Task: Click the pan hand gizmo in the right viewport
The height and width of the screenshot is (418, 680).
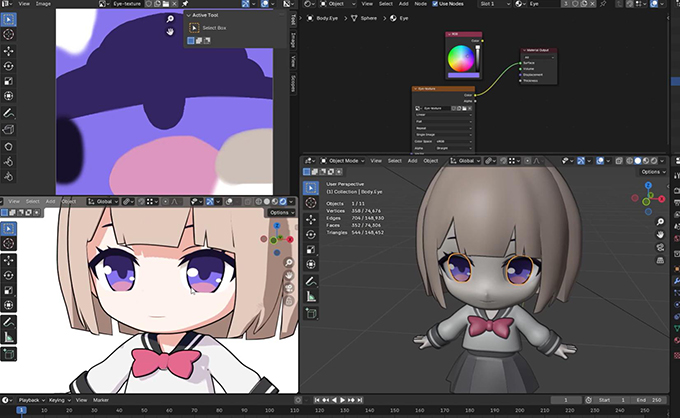Action: (x=661, y=234)
